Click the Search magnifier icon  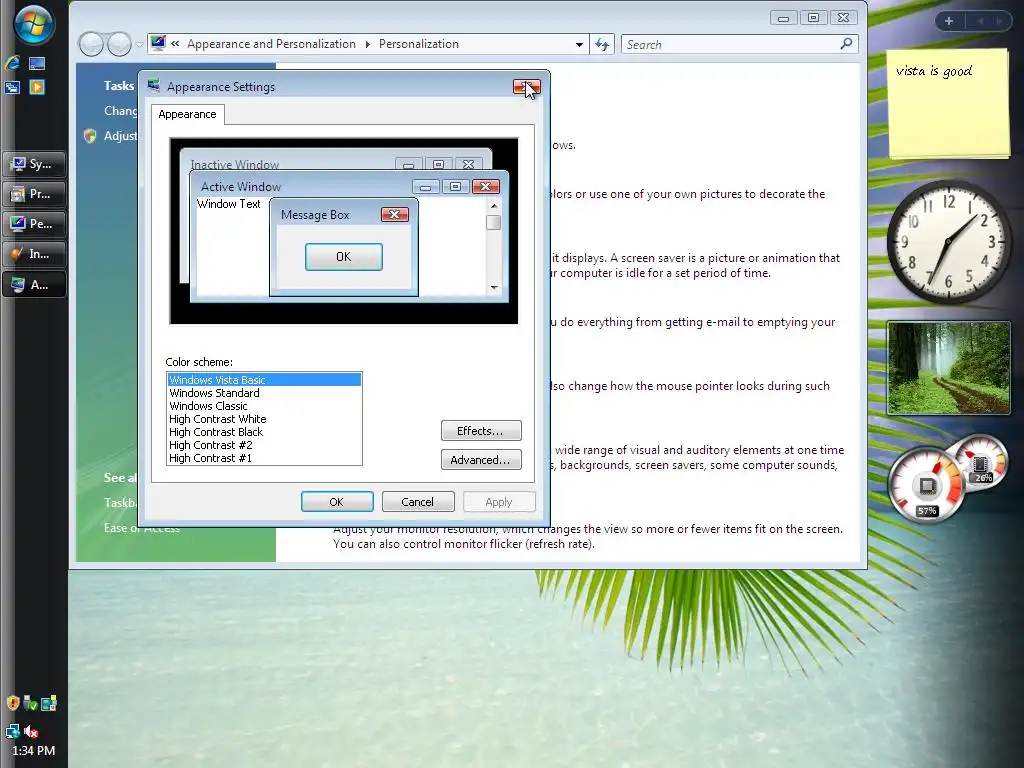(846, 44)
